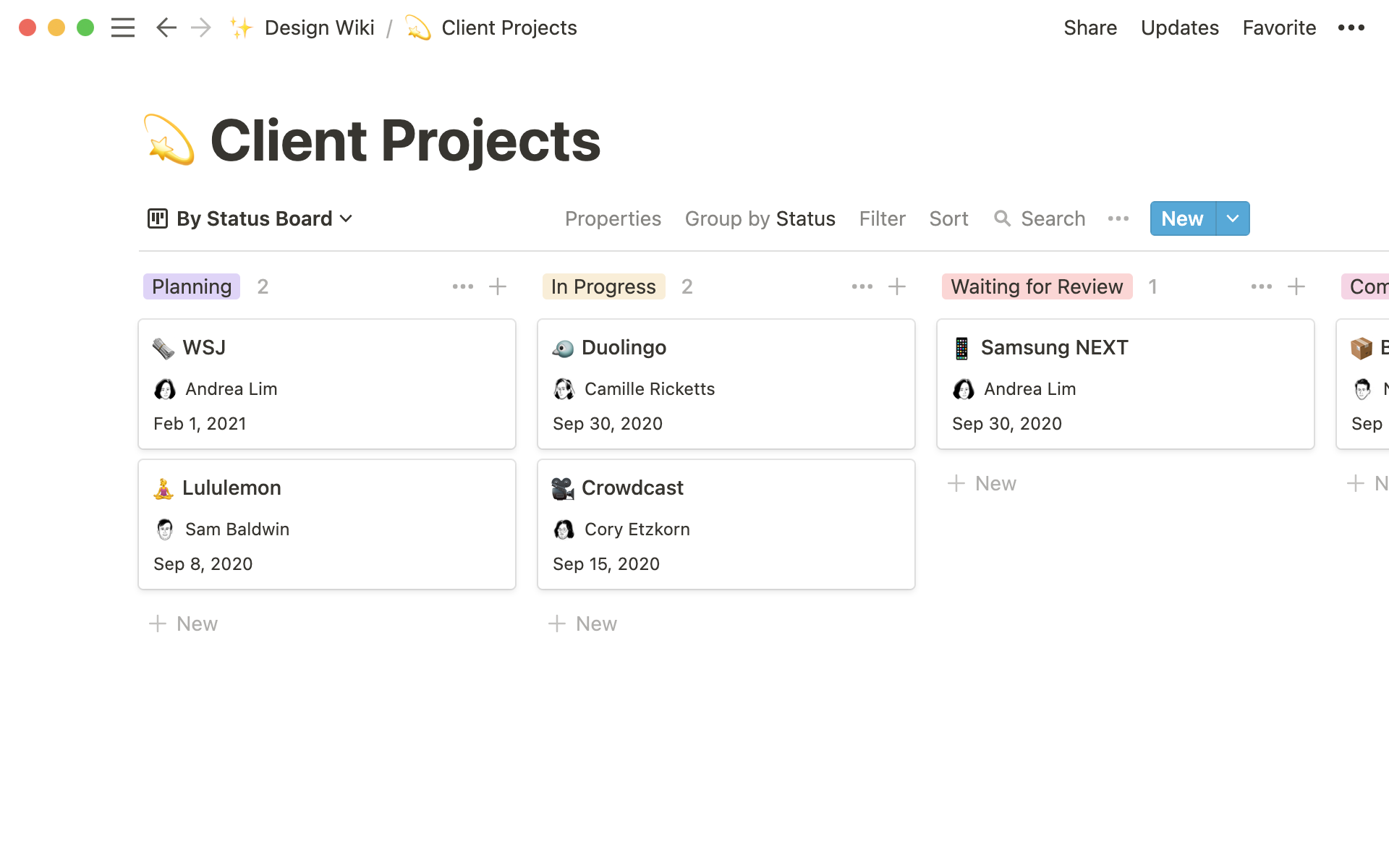Open options menu for Waiting for Review column
This screenshot has width=1389, height=868.
pos(1261,286)
